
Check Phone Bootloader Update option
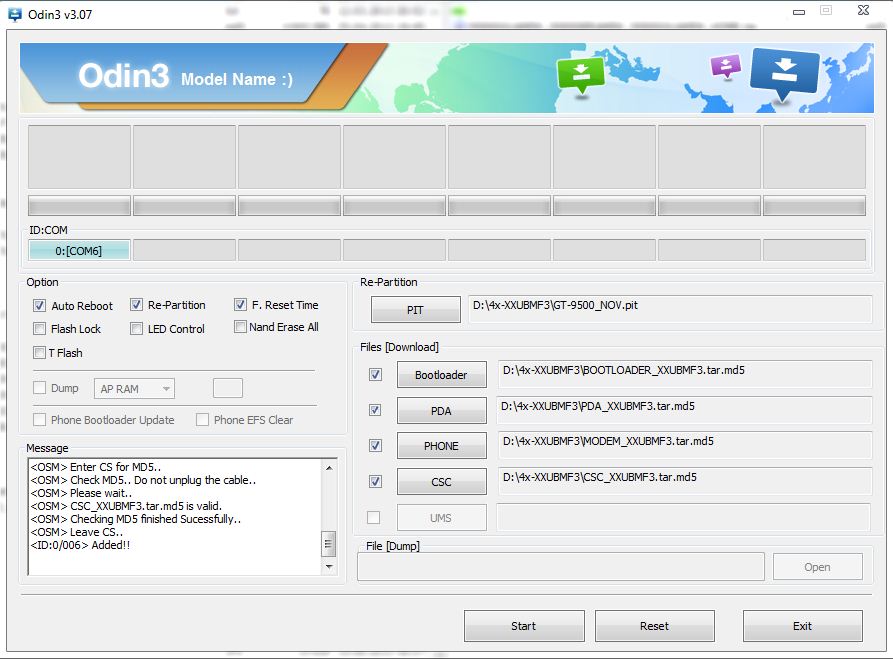click(x=39, y=420)
